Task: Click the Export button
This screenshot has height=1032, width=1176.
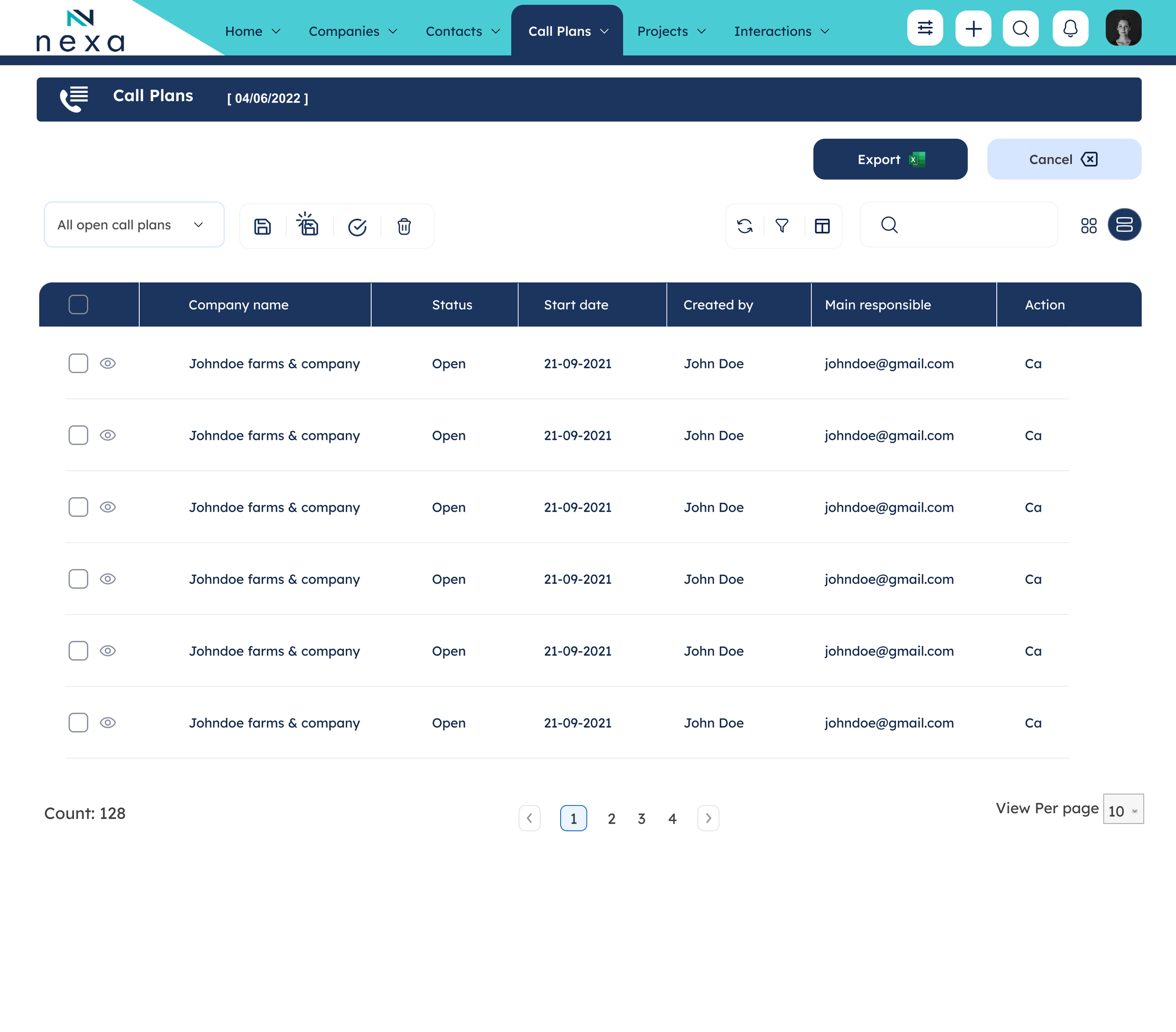Action: [x=890, y=159]
